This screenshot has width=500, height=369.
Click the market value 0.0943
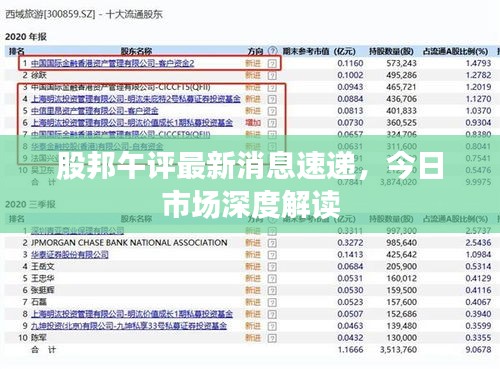pyautogui.click(x=350, y=87)
